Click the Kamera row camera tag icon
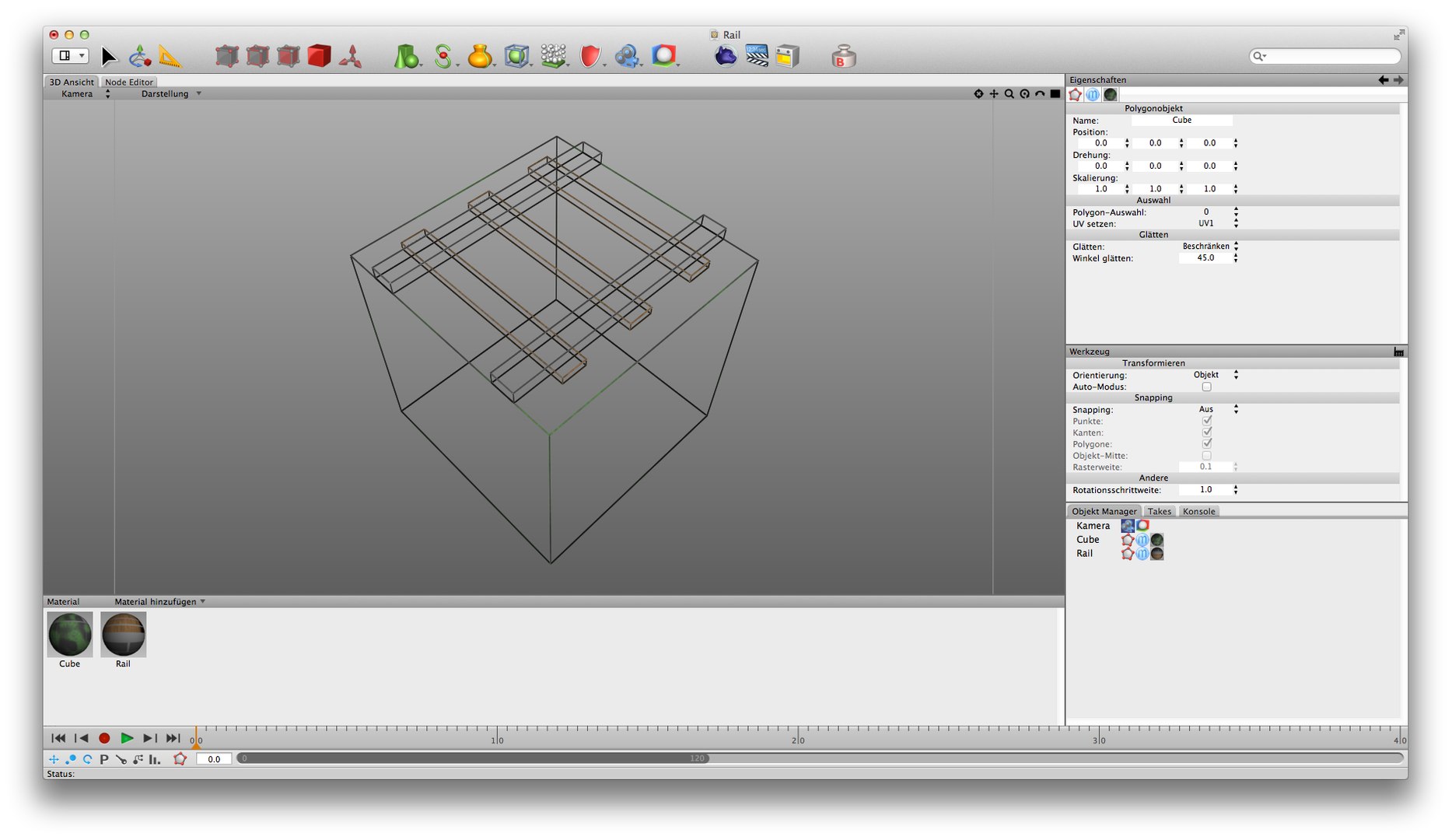 coord(1128,526)
